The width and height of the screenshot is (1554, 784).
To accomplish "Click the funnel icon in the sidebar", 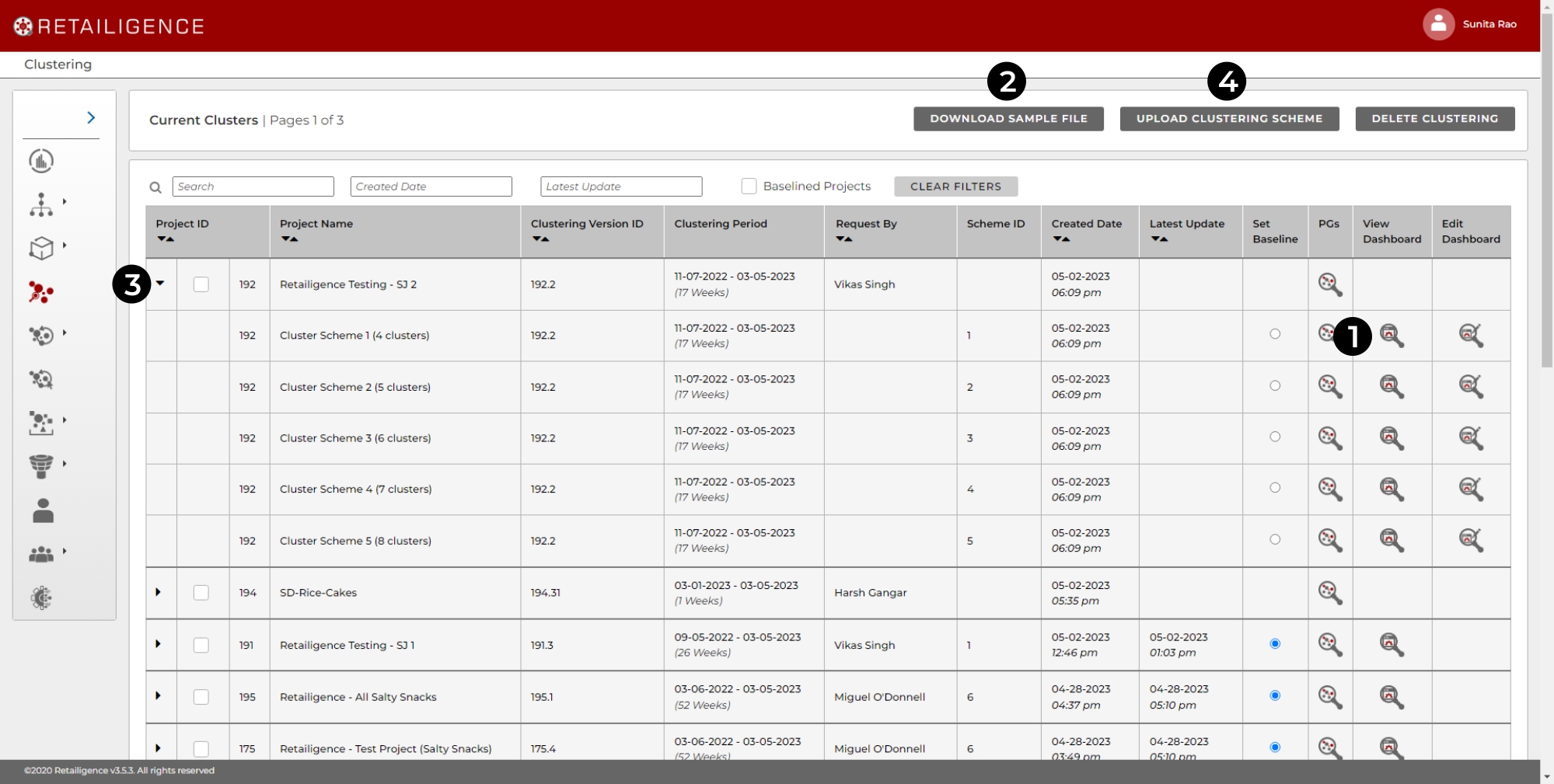I will pos(41,465).
